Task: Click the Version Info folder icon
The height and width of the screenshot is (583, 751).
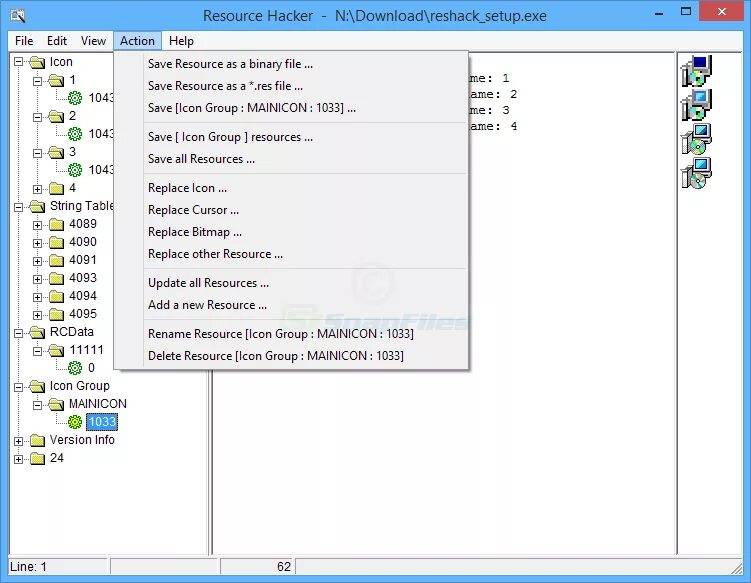Action: [37, 440]
